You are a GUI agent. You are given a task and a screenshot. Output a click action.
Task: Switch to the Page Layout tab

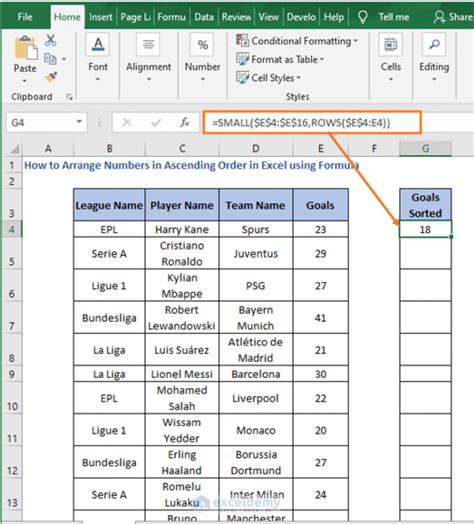(135, 17)
